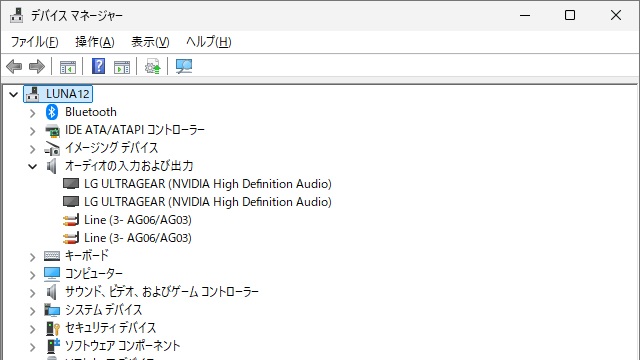Open the 操作(A) menu
640x360 pixels.
(x=95, y=42)
